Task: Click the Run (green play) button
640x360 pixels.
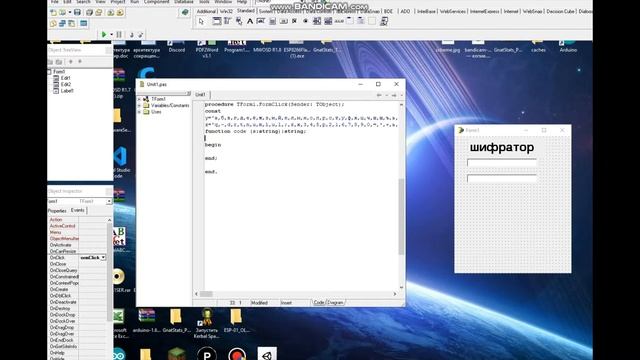Action: coord(104,35)
